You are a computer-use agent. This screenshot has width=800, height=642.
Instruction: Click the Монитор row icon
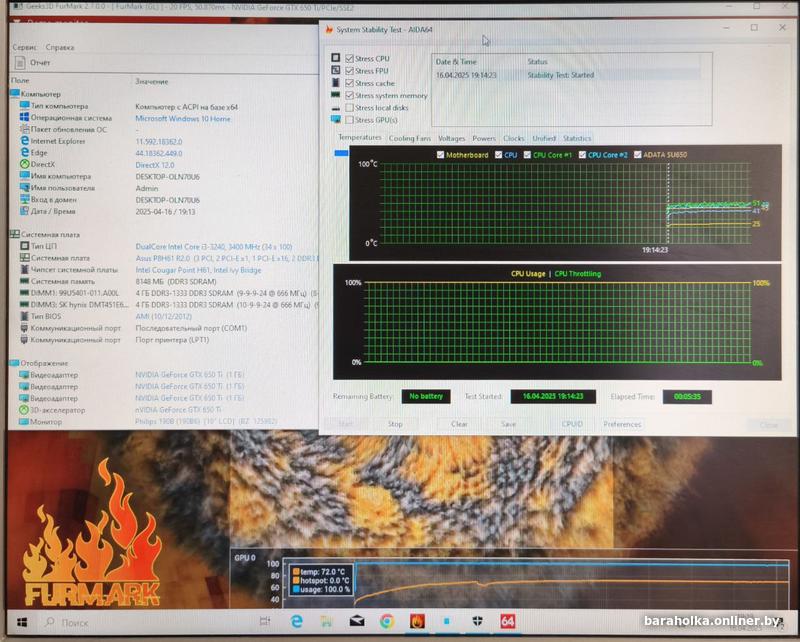(24, 422)
